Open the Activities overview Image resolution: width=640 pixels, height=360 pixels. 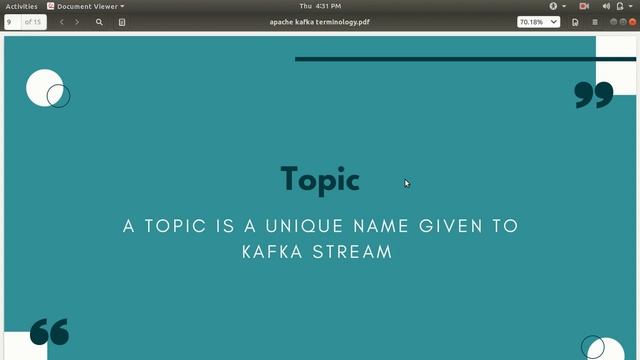tap(21, 6)
